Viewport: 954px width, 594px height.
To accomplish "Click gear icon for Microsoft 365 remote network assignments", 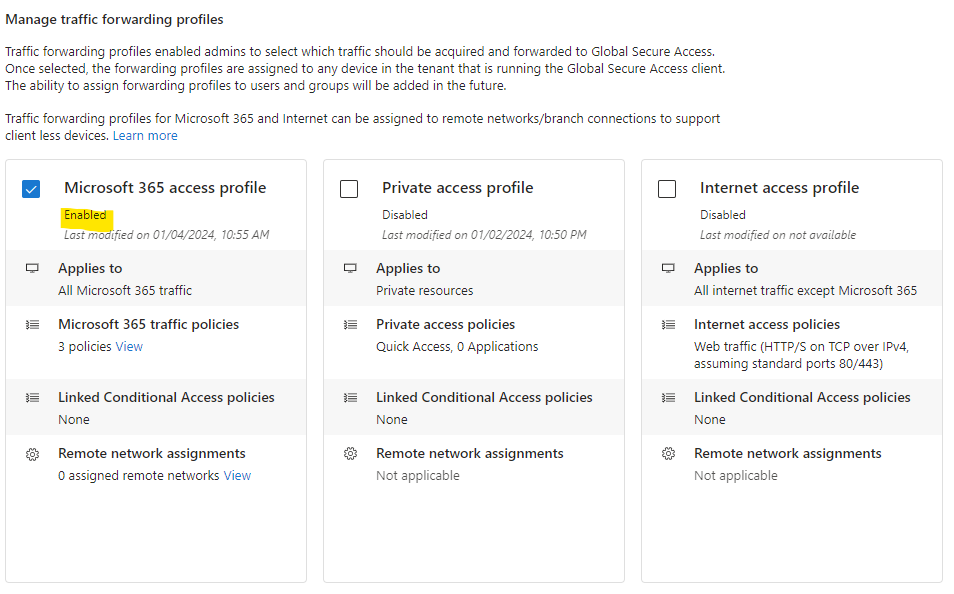I will click(32, 454).
